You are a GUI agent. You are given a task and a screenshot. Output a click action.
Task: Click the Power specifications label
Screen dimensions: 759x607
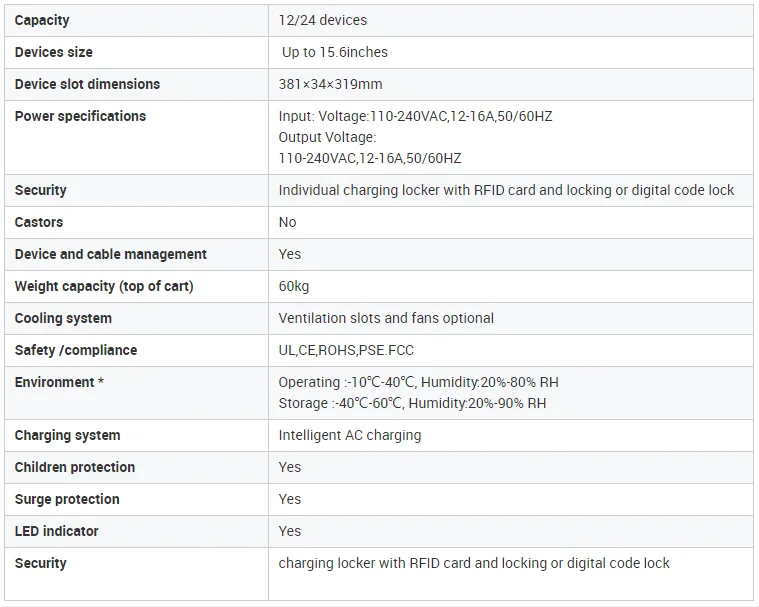pyautogui.click(x=80, y=116)
